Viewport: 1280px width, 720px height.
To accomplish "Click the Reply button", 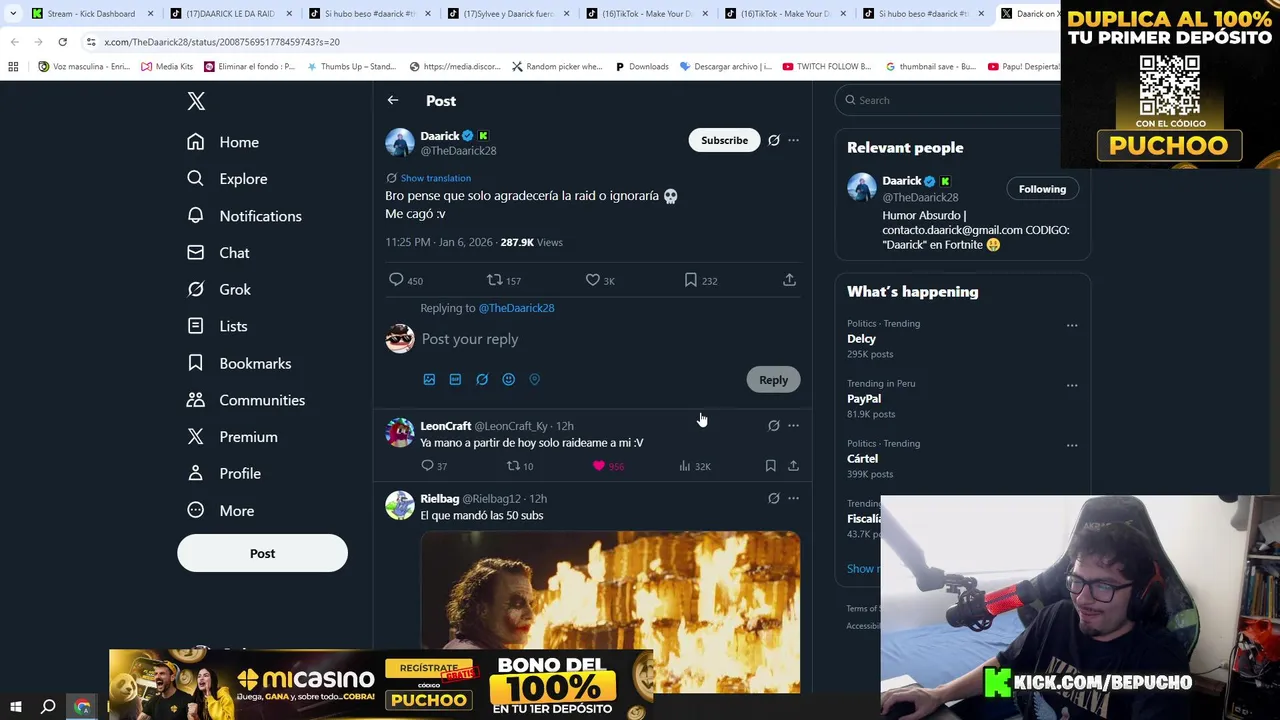I will 773,380.
